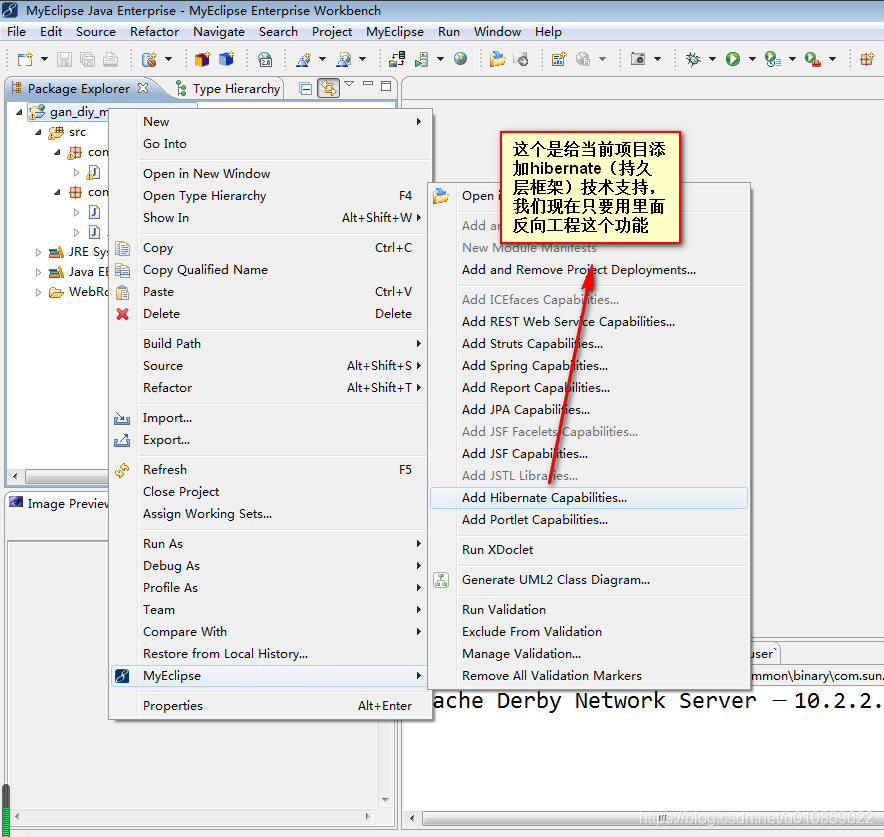Click the Print toolbar icon
The image size is (884, 837).
click(x=110, y=59)
